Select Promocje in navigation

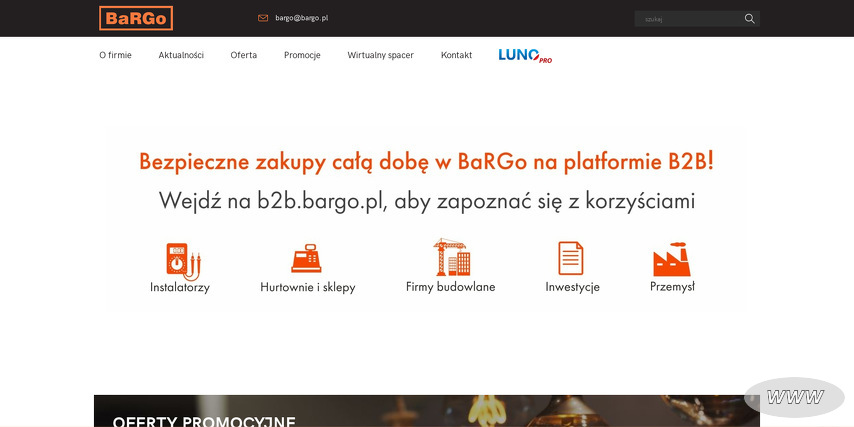[x=302, y=55]
